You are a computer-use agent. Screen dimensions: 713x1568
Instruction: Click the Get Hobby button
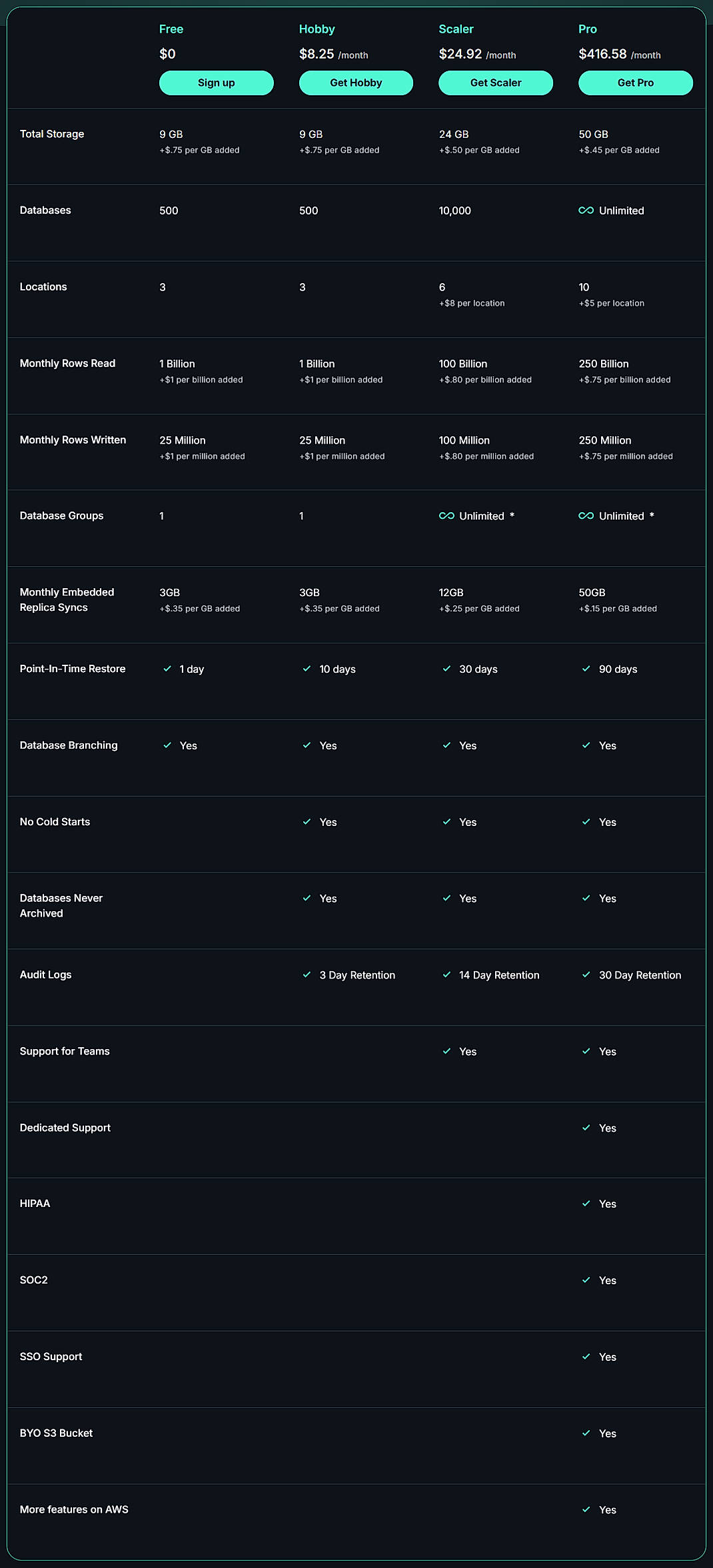click(x=355, y=83)
